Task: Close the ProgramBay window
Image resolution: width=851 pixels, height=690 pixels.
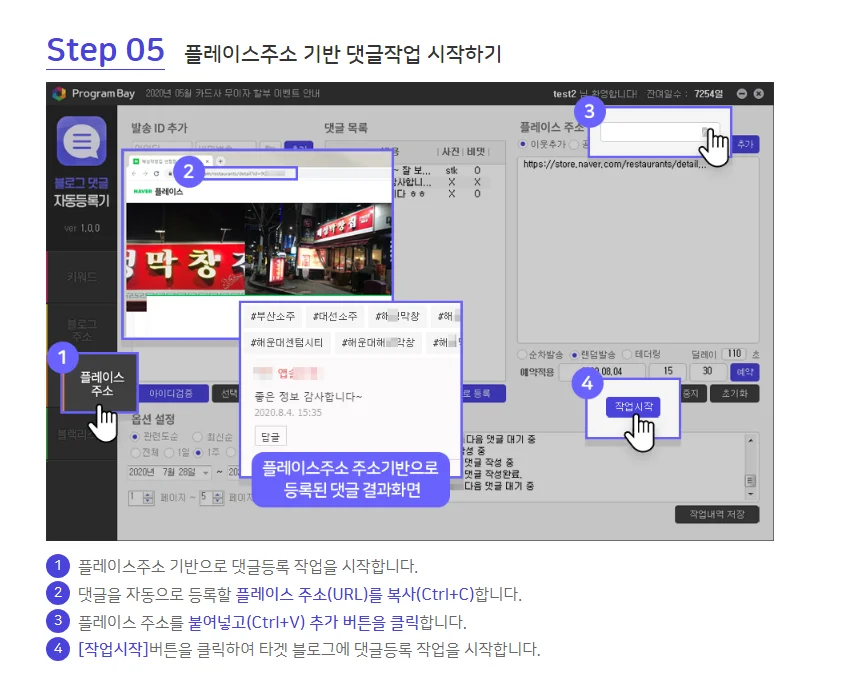Action: tap(758, 93)
